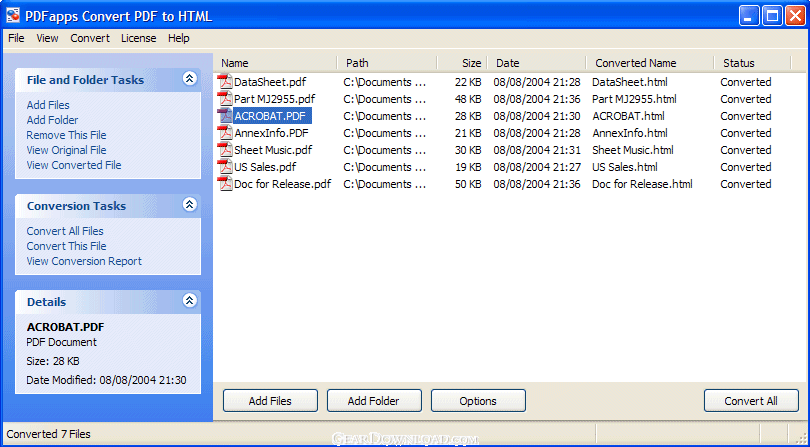Click the AnnexInfo.html converted name

tap(630, 133)
